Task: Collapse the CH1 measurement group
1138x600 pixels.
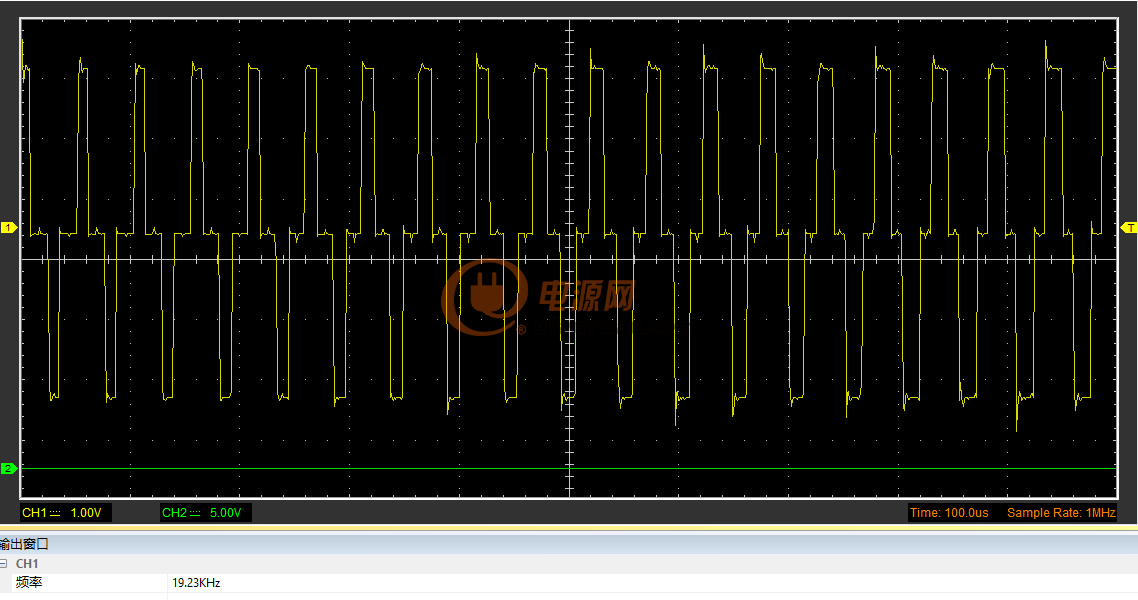Action: click(4, 564)
